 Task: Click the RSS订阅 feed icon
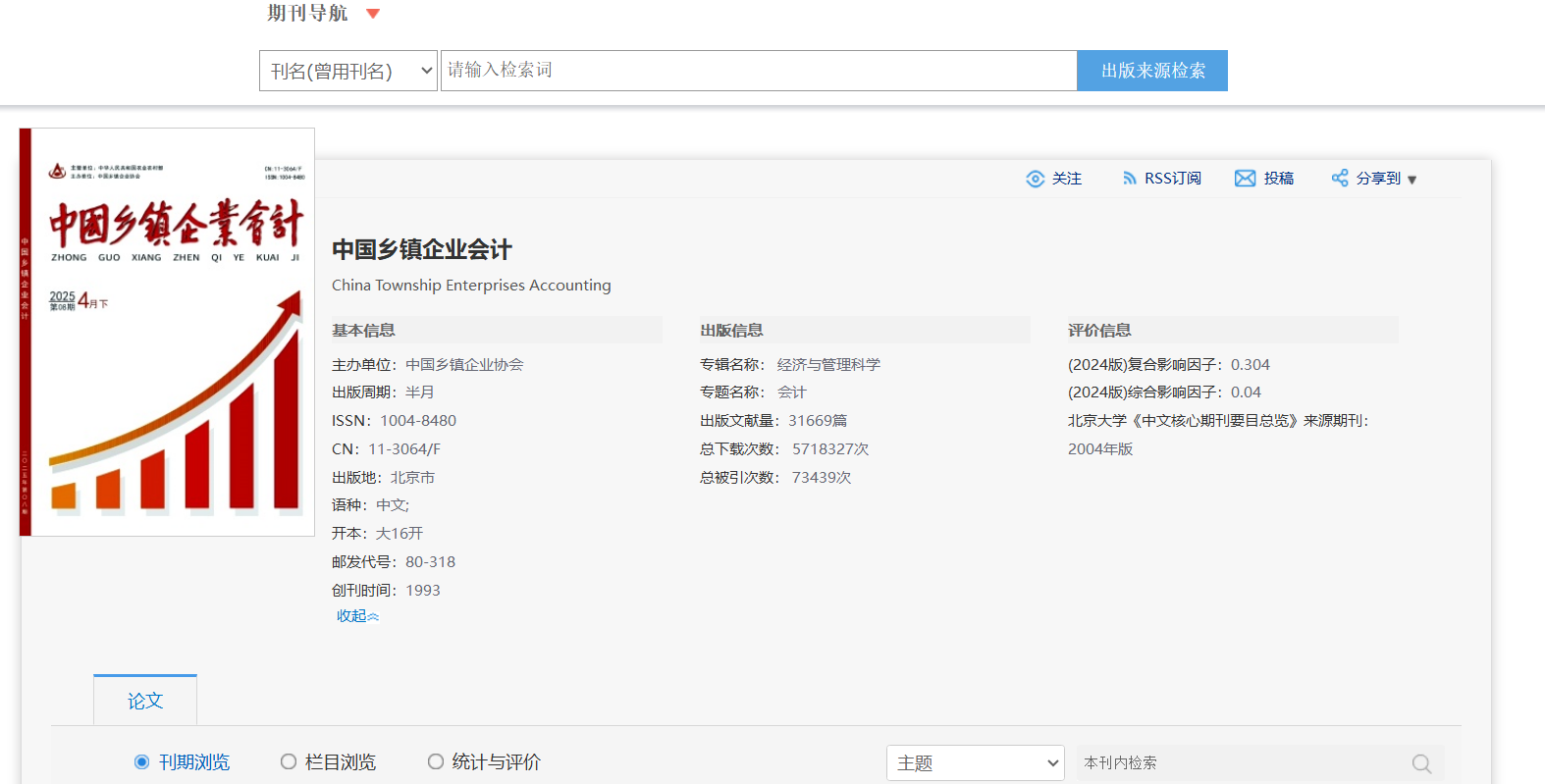tap(1129, 179)
